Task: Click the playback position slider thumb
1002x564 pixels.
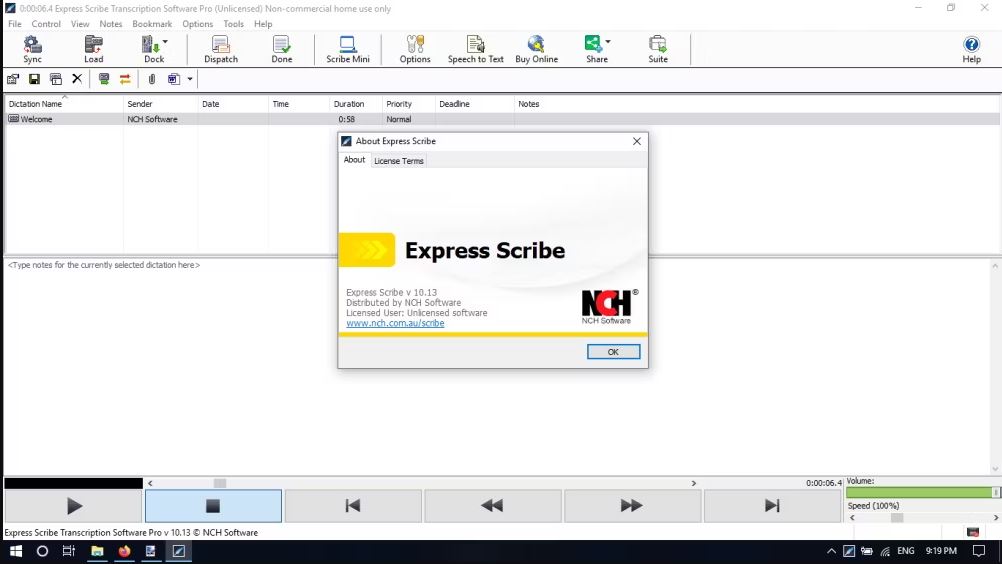Action: point(220,484)
